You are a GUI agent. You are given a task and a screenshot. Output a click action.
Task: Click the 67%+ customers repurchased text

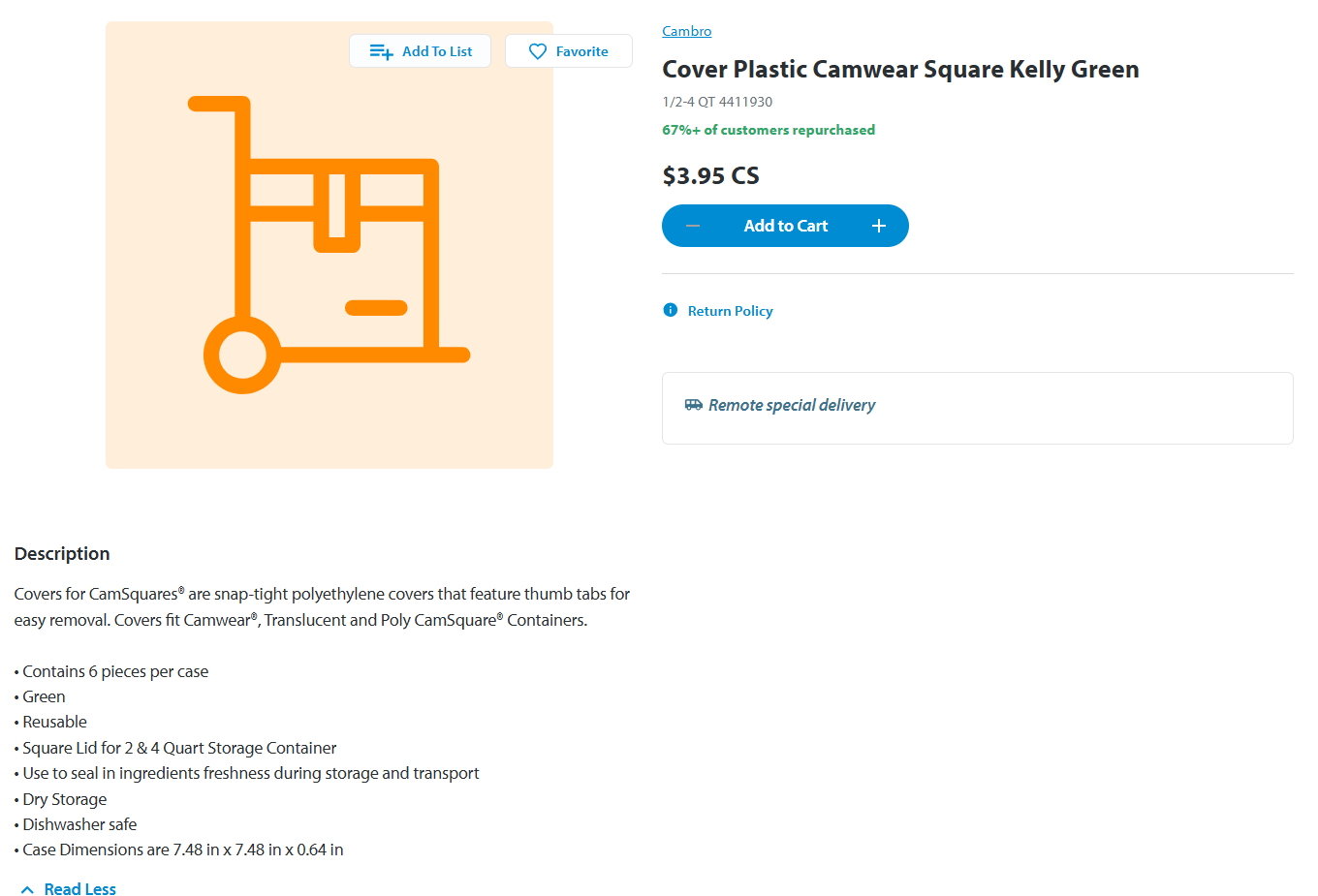pyautogui.click(x=768, y=130)
